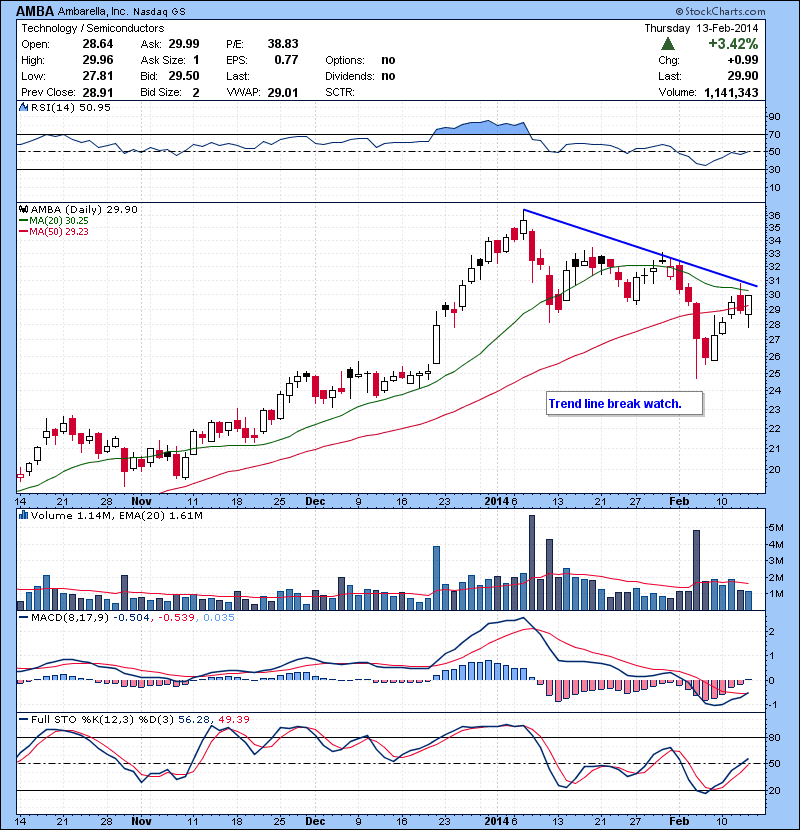Click the Volume legend bar icon
The width and height of the screenshot is (800, 830).
point(23,516)
